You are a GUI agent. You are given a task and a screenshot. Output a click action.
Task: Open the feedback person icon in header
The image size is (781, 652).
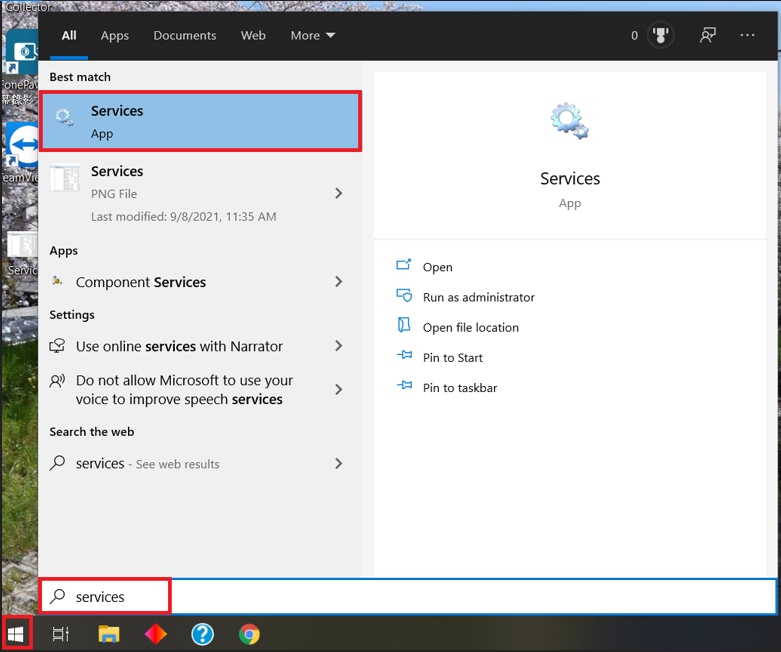coord(707,35)
